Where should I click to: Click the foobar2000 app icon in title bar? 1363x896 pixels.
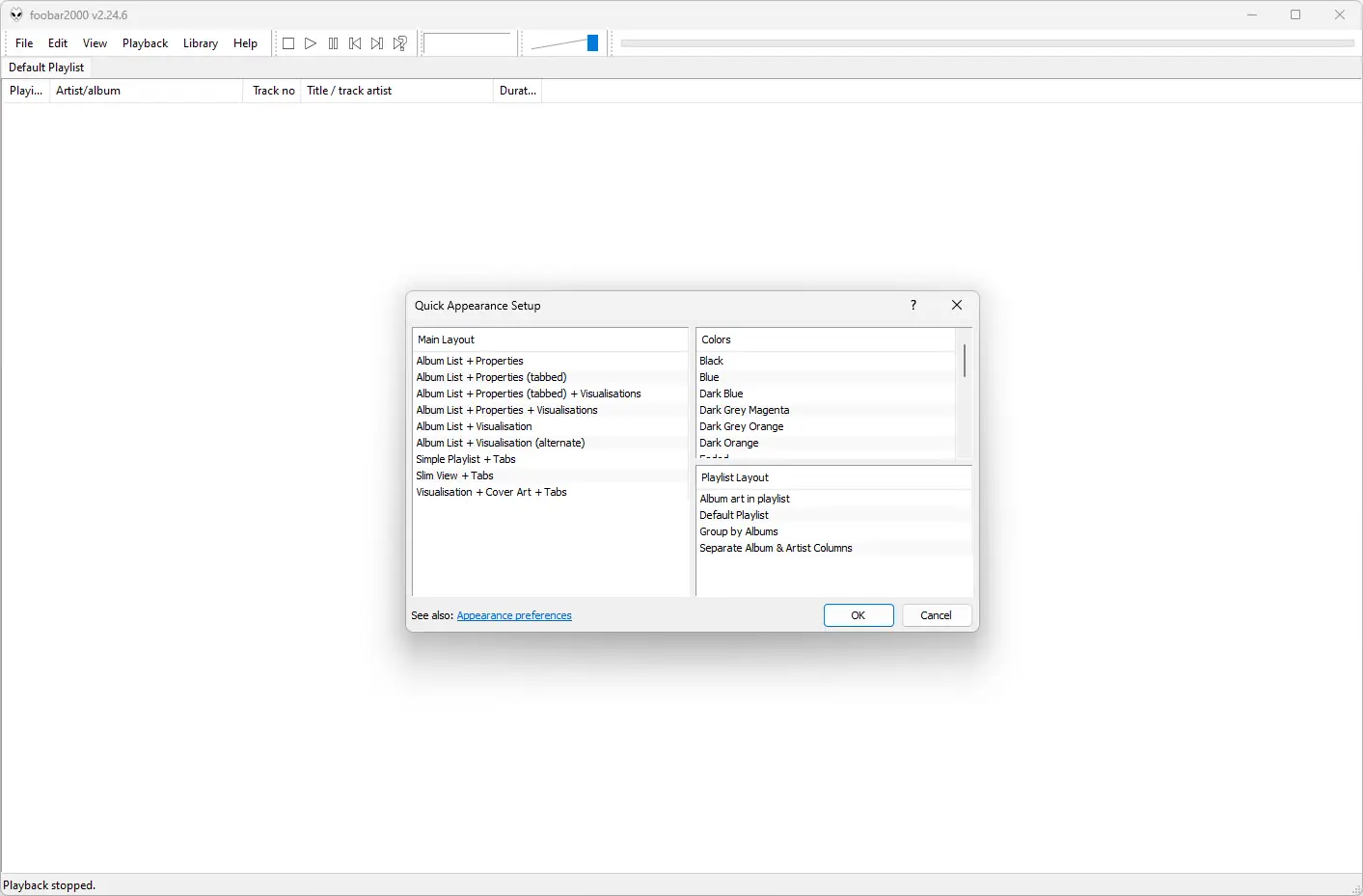click(16, 14)
